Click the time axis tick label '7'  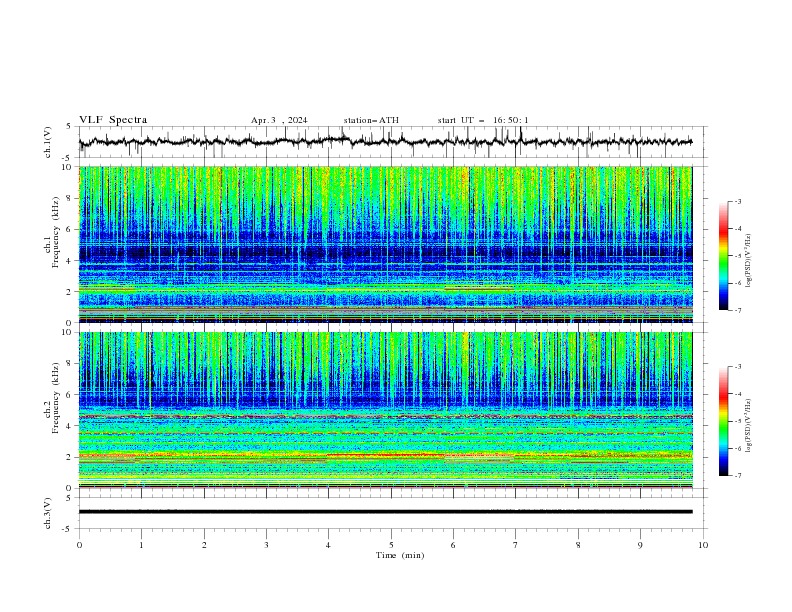tap(516, 545)
